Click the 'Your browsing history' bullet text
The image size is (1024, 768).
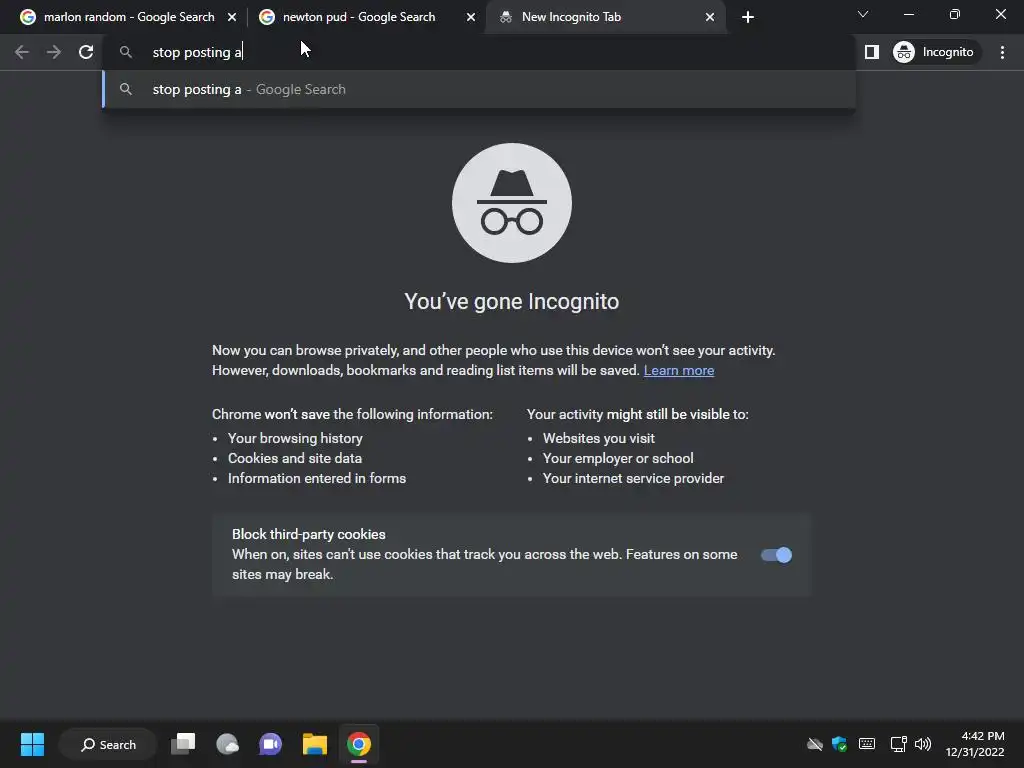[x=295, y=438]
